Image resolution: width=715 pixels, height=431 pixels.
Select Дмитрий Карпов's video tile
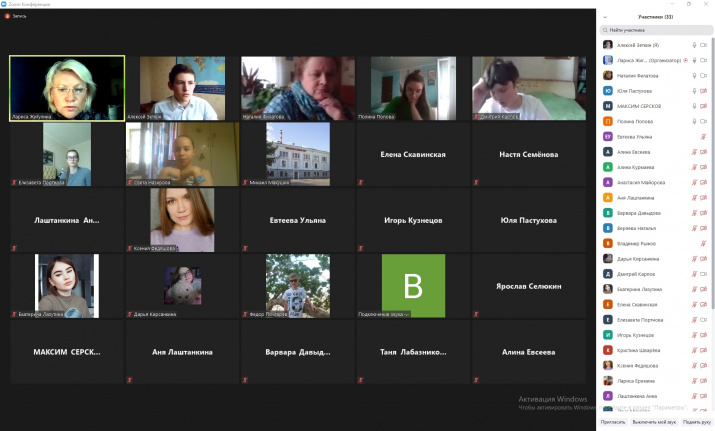(529, 88)
